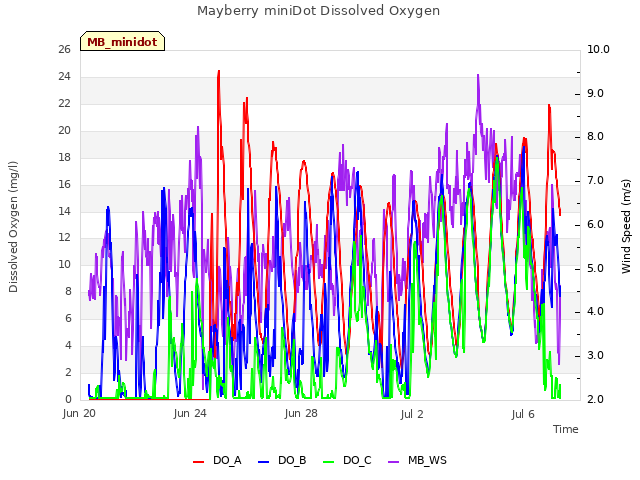640x480 pixels.
Task: Click the 8.0 value on wind speed axis
Action: pyautogui.click(x=596, y=137)
